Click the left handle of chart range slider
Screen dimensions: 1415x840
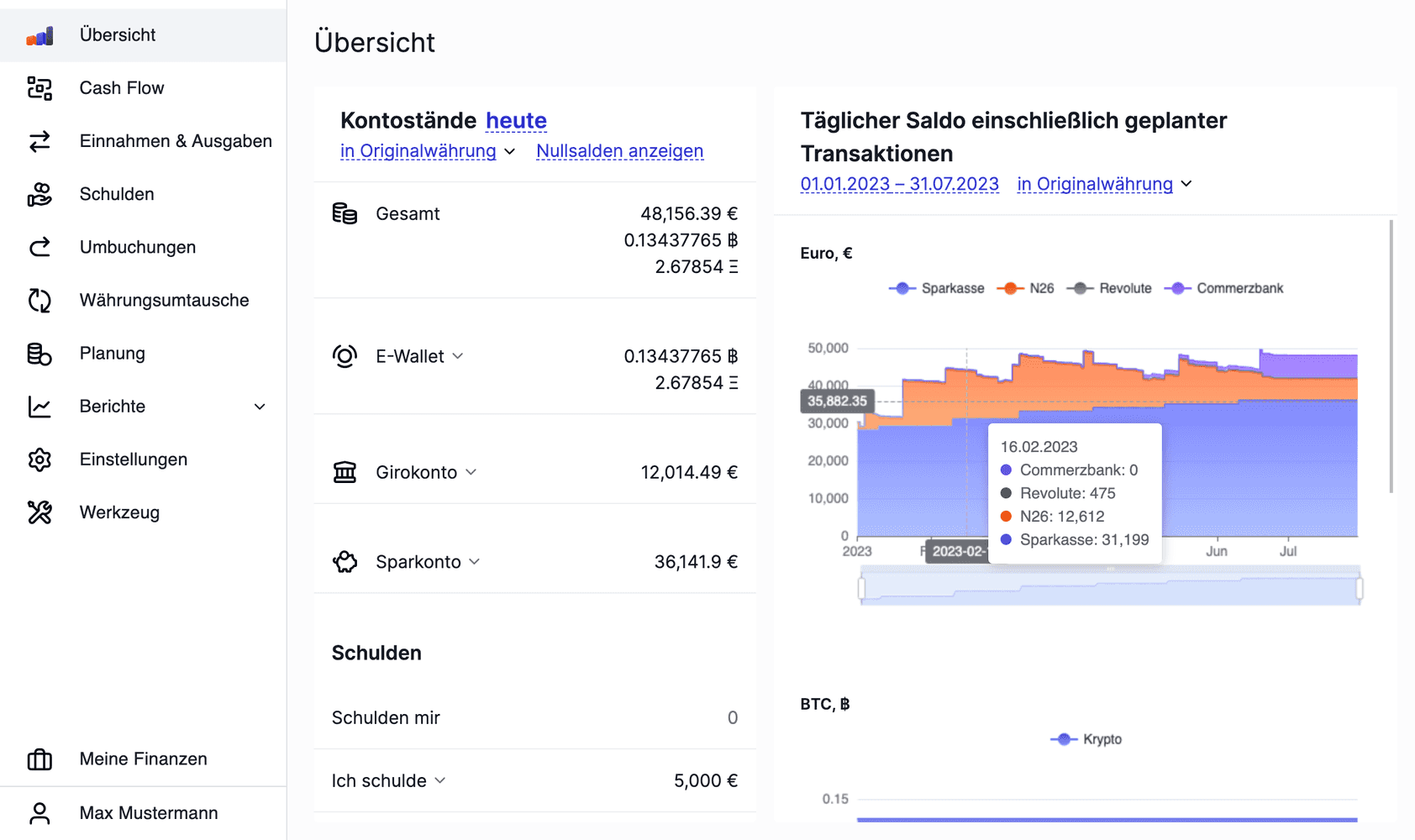point(861,588)
